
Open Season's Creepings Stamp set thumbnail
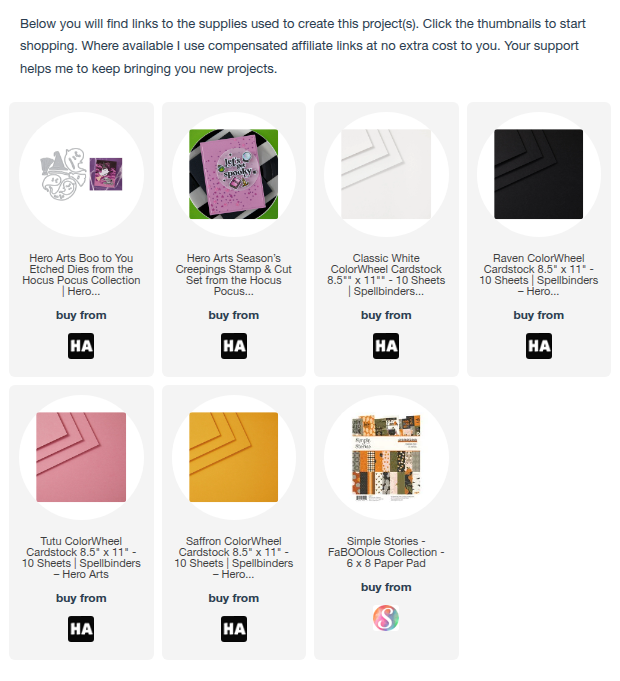point(234,174)
